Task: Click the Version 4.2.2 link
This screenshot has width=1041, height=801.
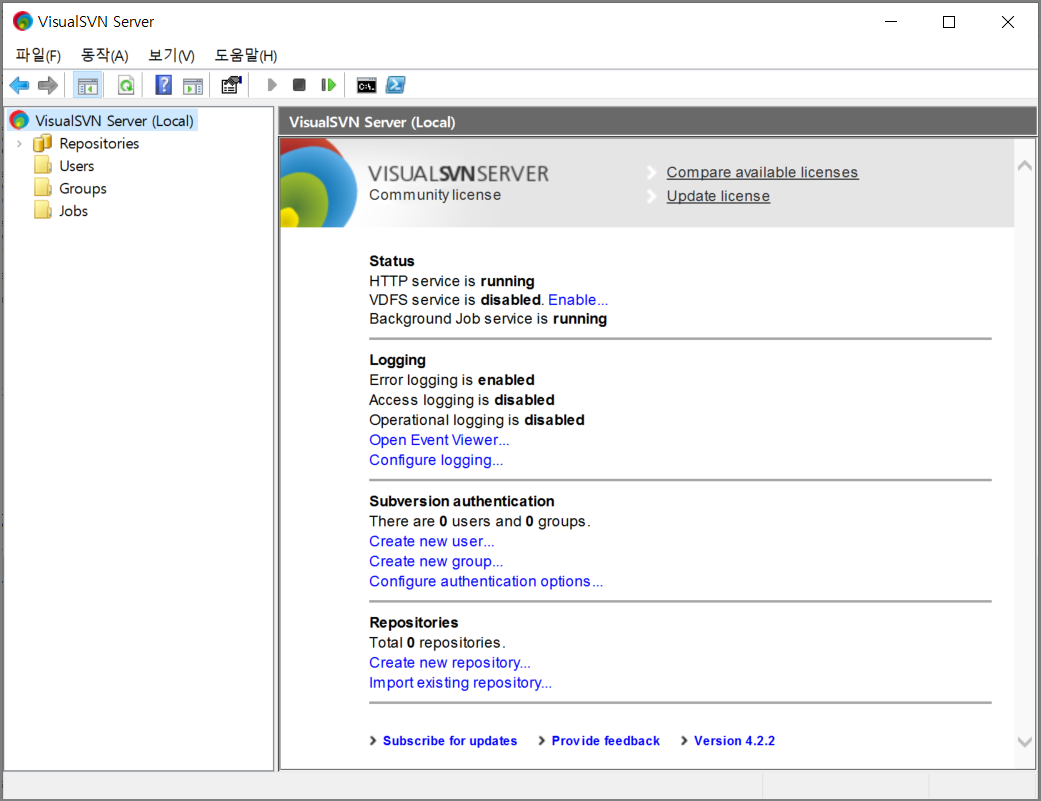Action: coord(734,741)
